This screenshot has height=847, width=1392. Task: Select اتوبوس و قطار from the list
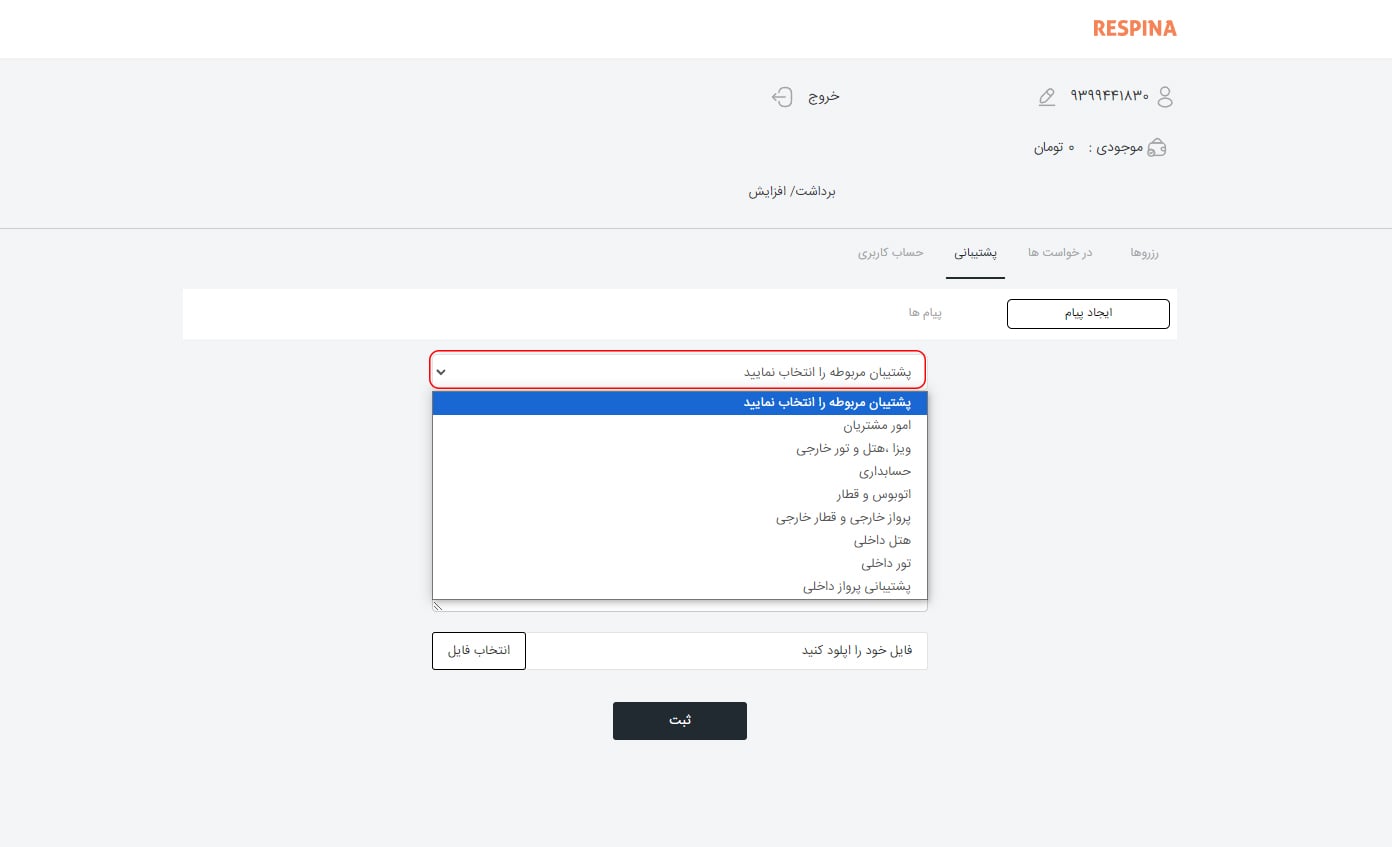pyautogui.click(x=874, y=494)
